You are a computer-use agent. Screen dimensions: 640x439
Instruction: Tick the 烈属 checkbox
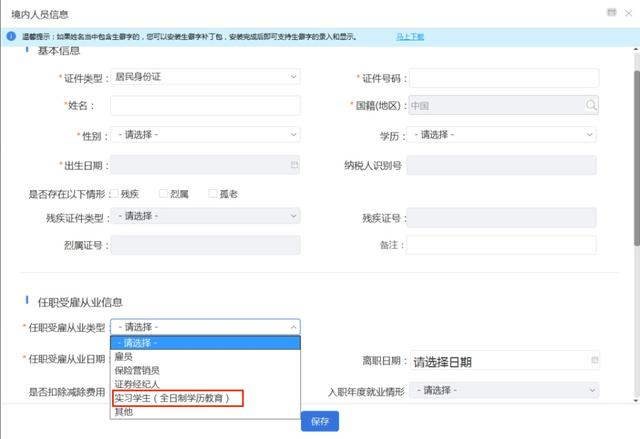[x=163, y=193]
